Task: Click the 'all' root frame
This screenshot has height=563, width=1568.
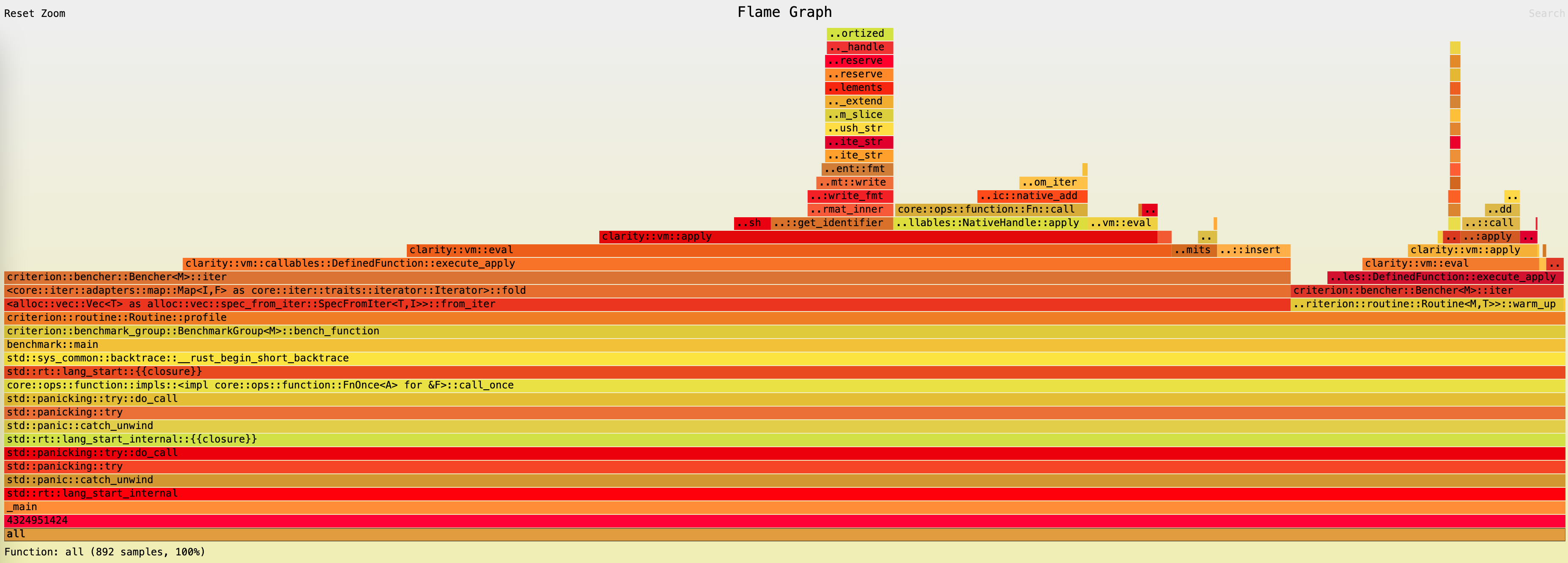Action: [784, 534]
